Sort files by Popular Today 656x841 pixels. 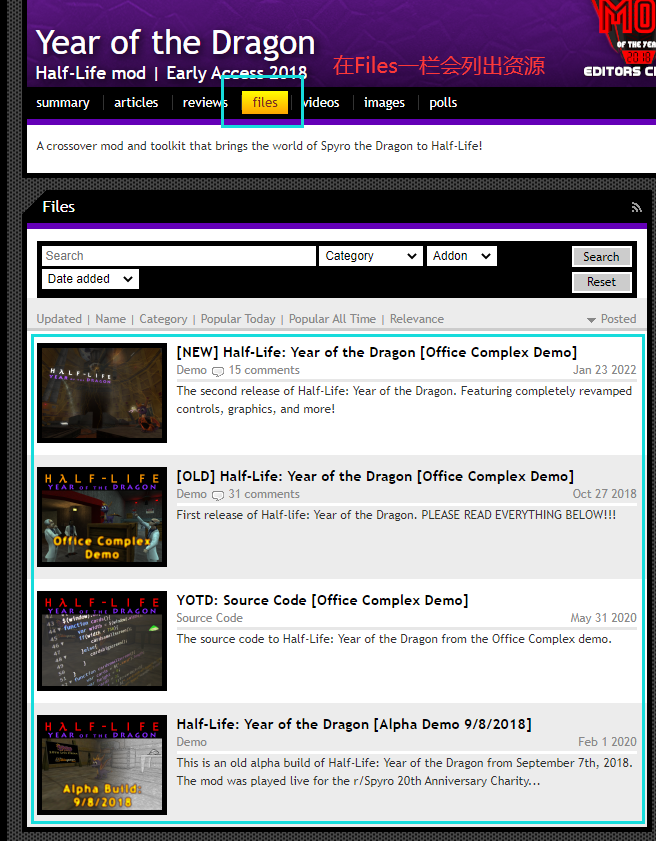pos(238,319)
